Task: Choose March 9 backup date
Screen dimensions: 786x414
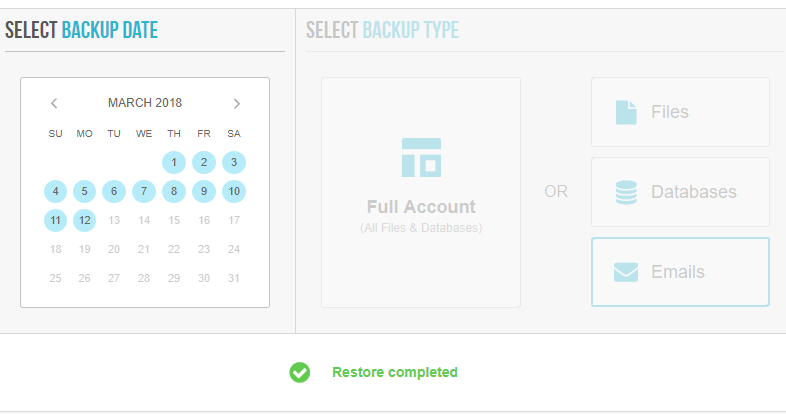Action: 204,191
